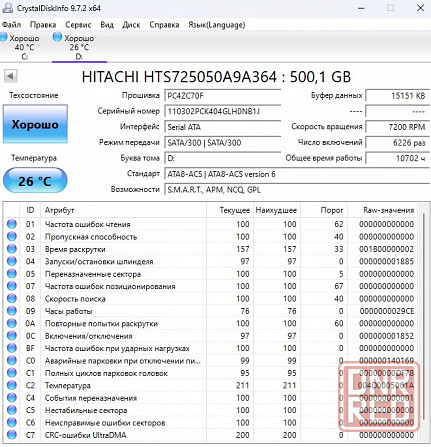Click the status icon for attribute C5

pos(12,410)
